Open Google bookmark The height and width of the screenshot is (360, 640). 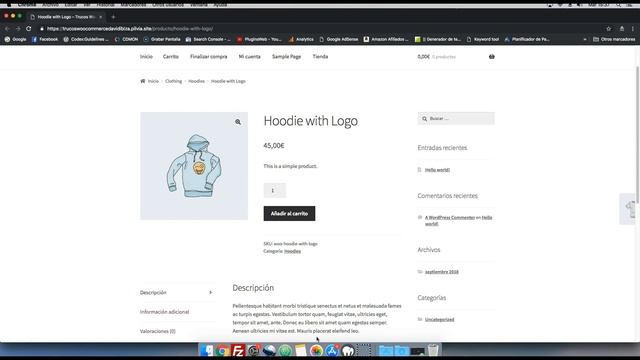[x=16, y=39]
